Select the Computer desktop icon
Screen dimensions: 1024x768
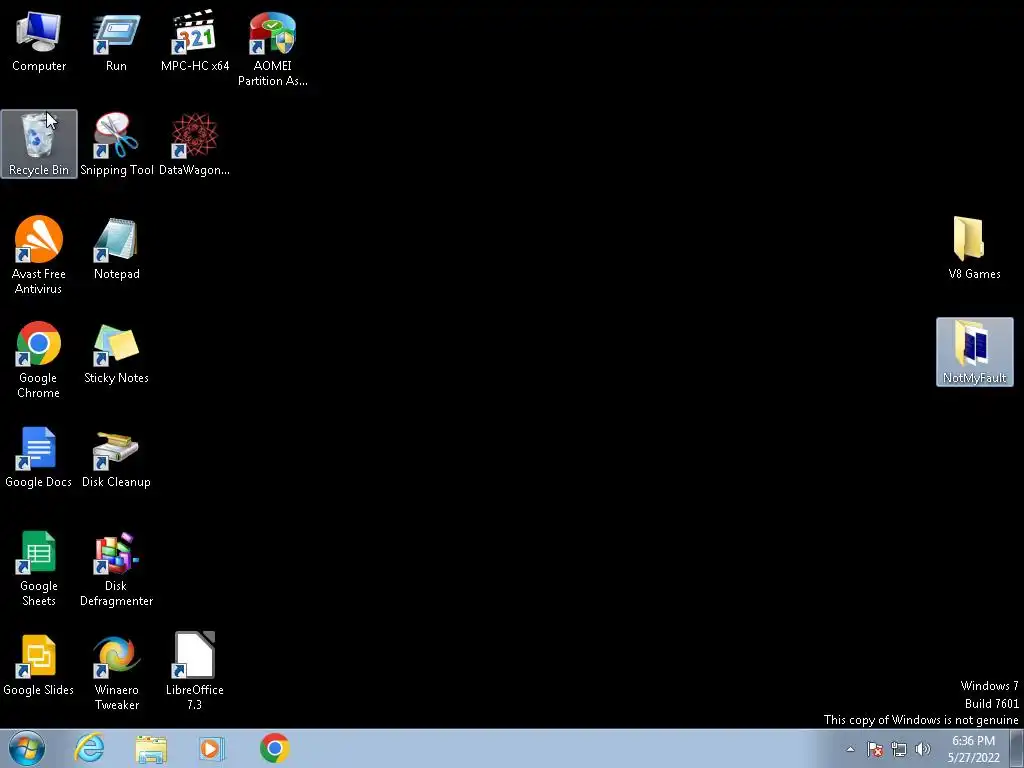tap(39, 41)
